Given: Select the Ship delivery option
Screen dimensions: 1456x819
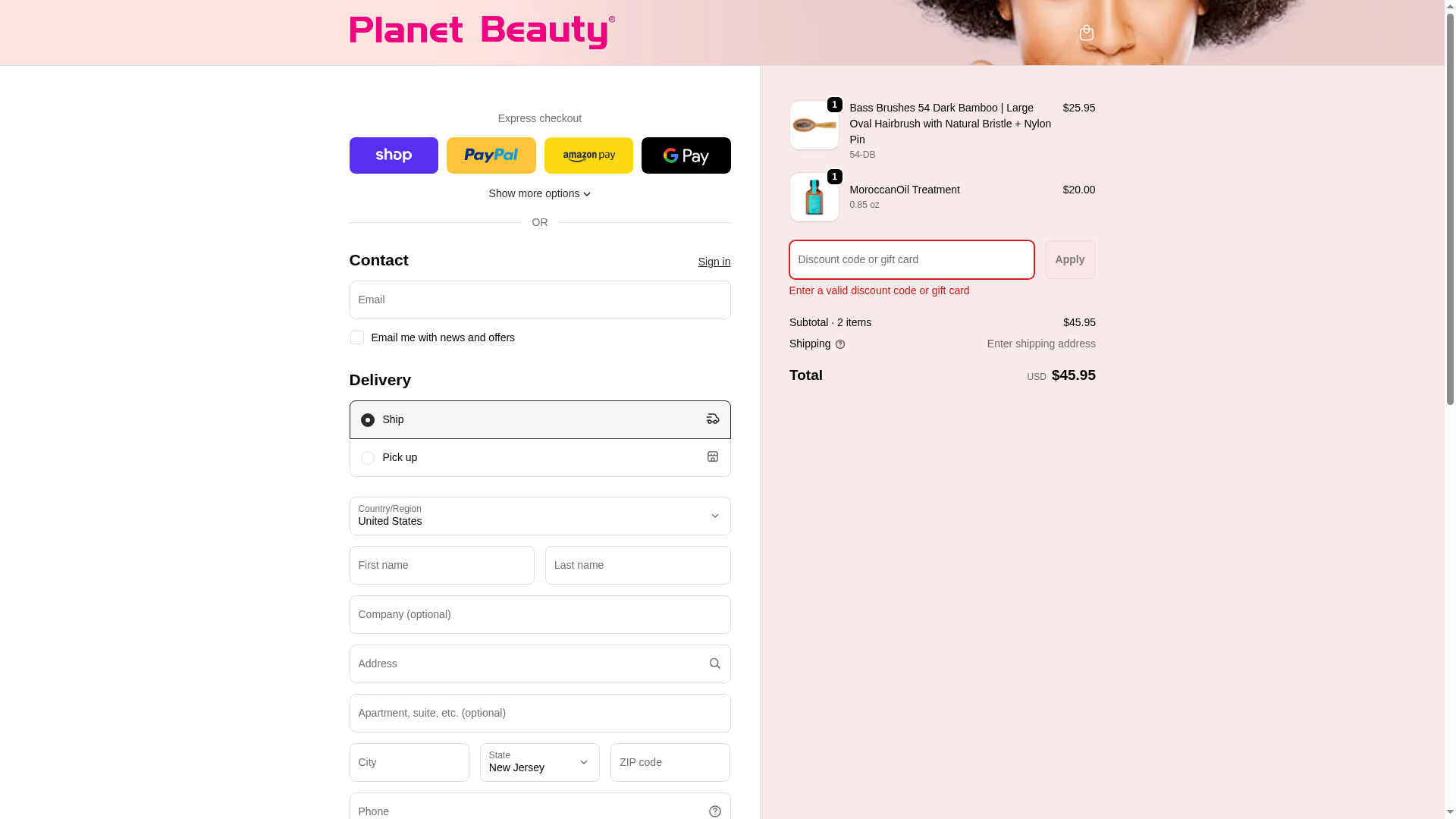Looking at the screenshot, I should (368, 420).
